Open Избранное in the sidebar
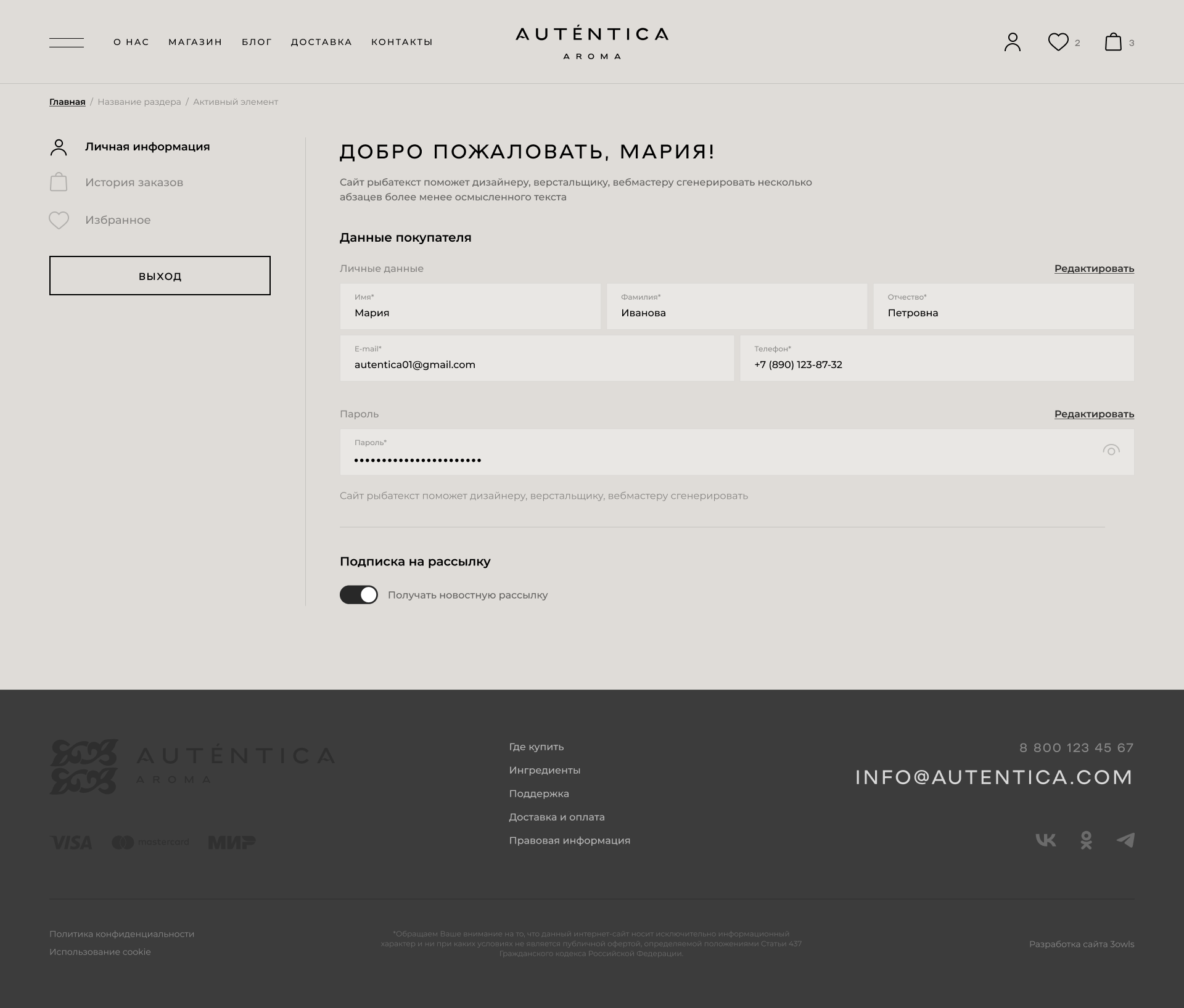This screenshot has width=1184, height=1008. 118,220
